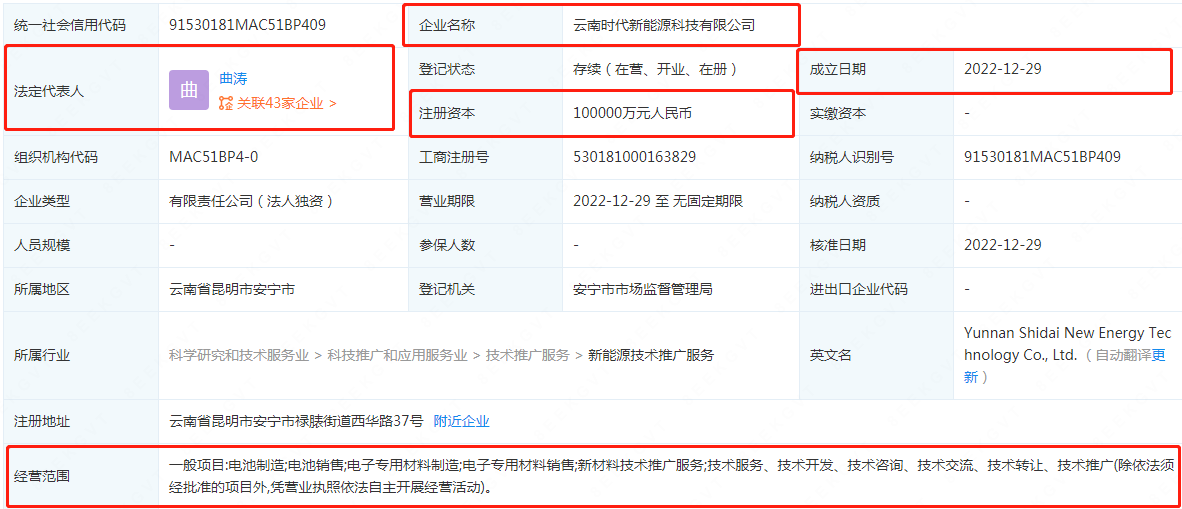
Task: Select business registration number 530181000163829
Action: pos(634,157)
